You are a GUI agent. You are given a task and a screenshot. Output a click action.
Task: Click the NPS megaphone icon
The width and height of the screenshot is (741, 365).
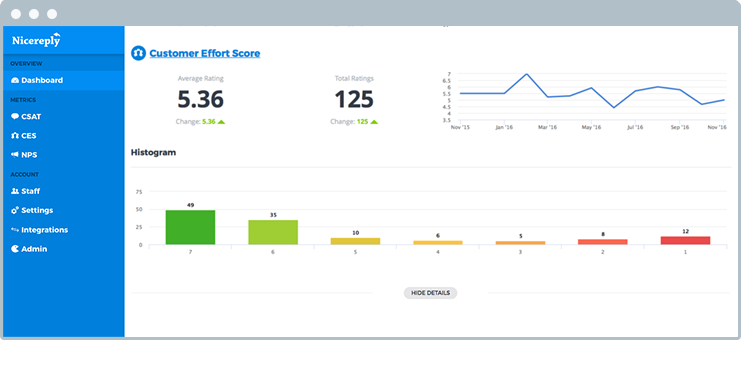point(15,155)
